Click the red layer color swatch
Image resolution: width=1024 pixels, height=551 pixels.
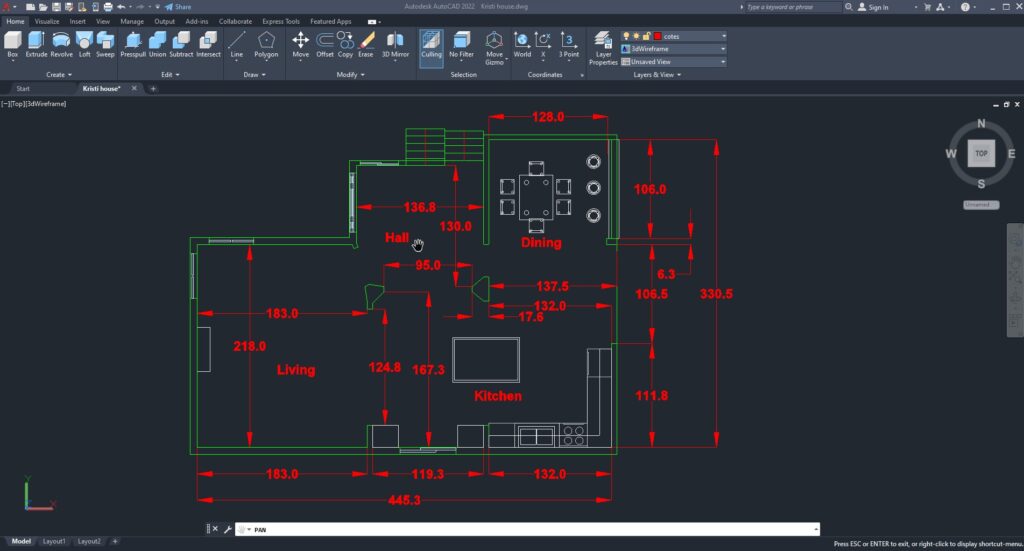tap(657, 36)
